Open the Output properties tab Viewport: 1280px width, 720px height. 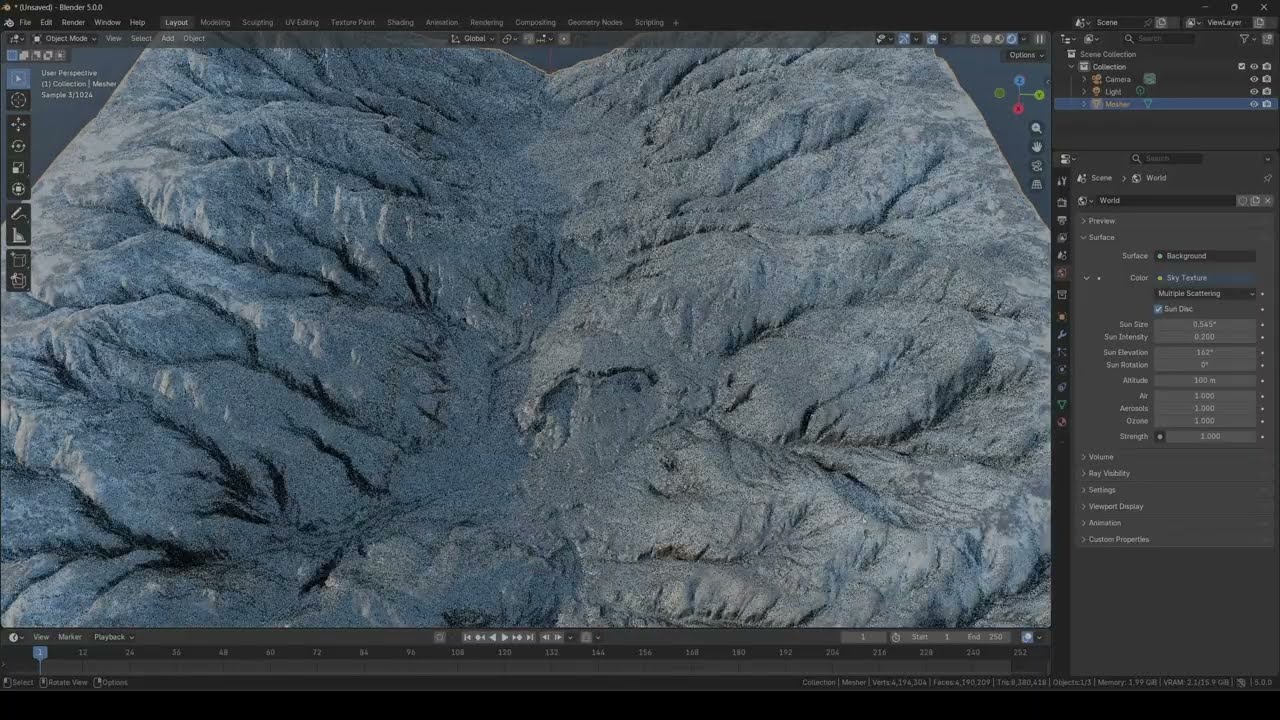click(x=1062, y=220)
